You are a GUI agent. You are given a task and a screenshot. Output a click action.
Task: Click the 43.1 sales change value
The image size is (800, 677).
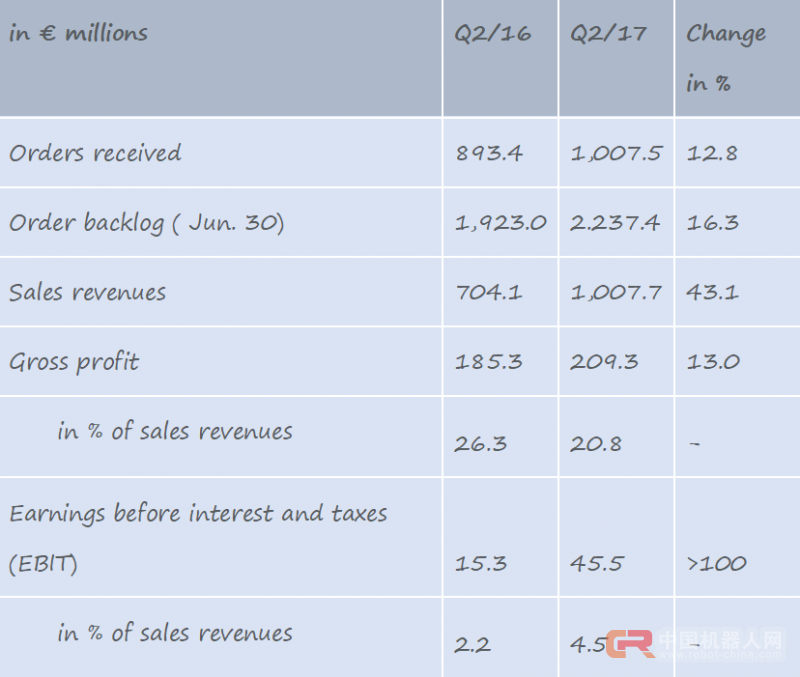[713, 293]
